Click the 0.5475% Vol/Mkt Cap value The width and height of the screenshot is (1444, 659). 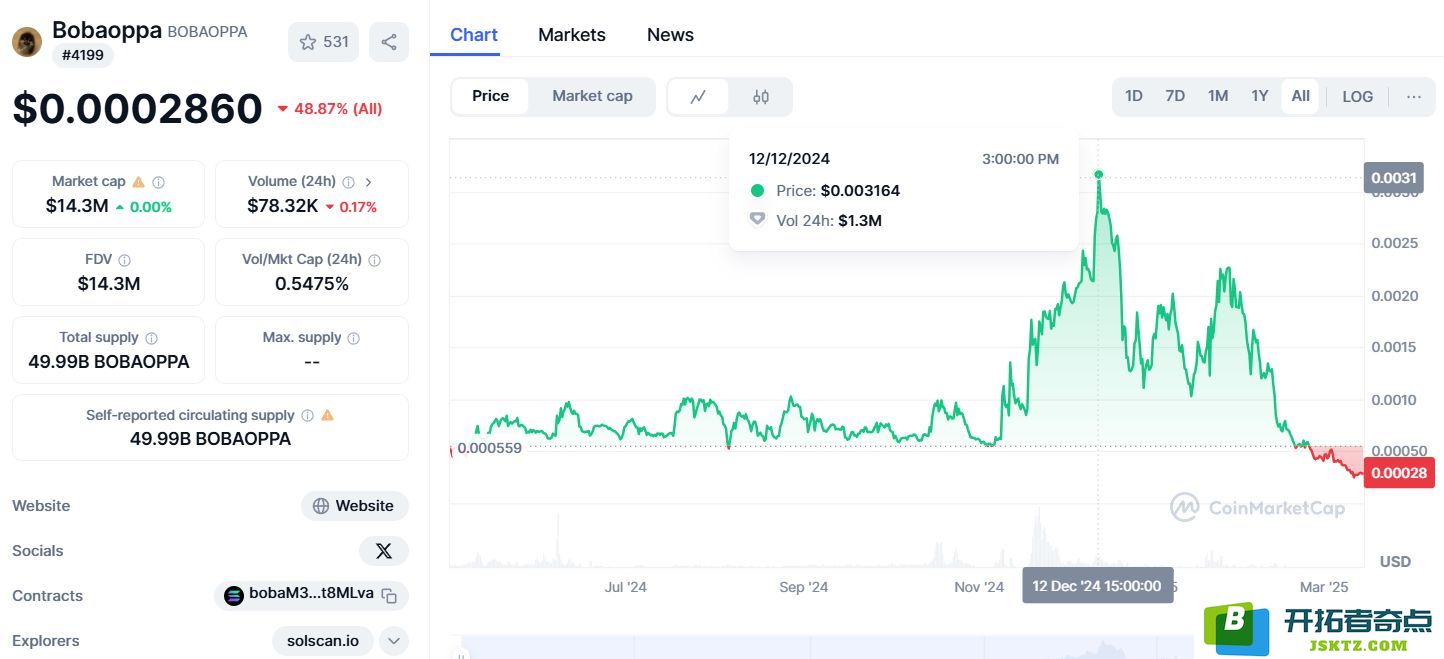312,284
